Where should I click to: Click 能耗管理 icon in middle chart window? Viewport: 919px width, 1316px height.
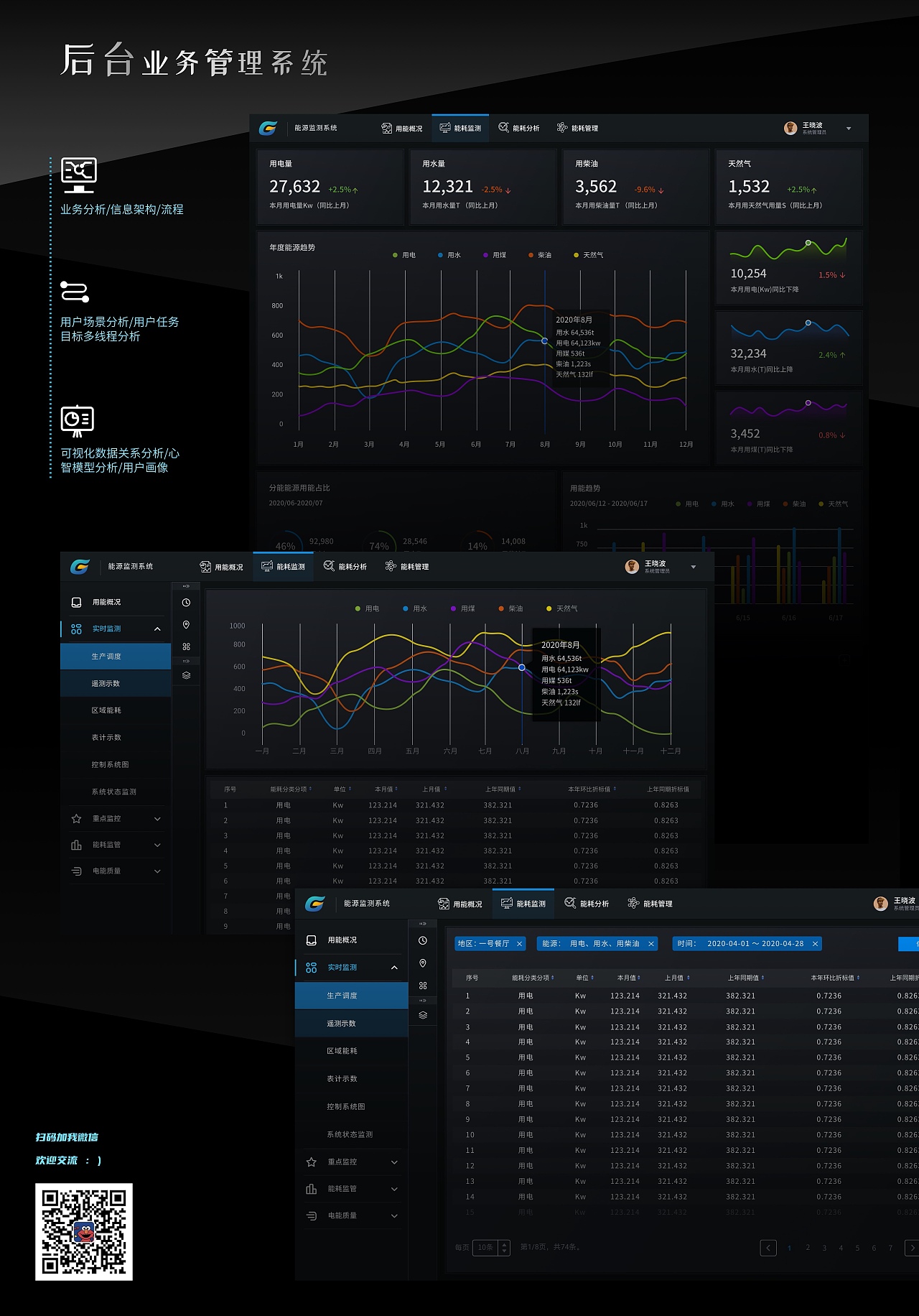pyautogui.click(x=391, y=566)
